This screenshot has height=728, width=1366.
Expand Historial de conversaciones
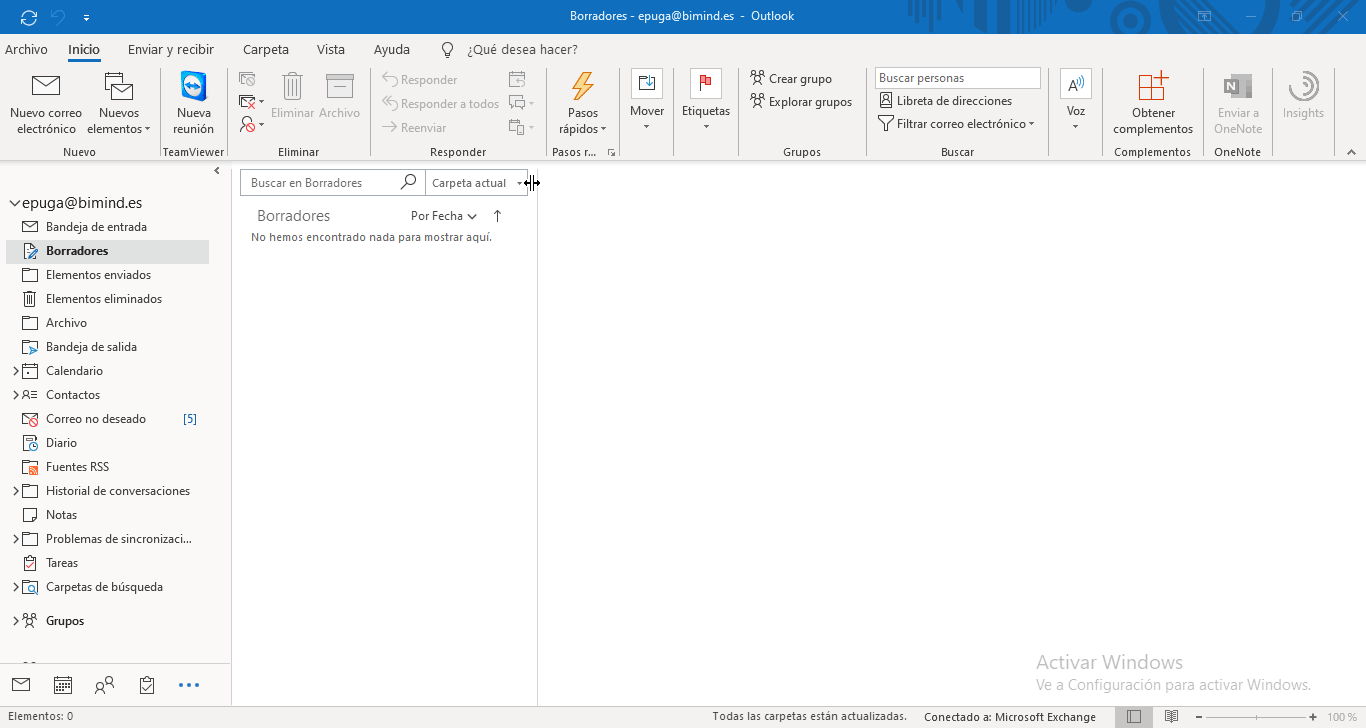(15, 491)
